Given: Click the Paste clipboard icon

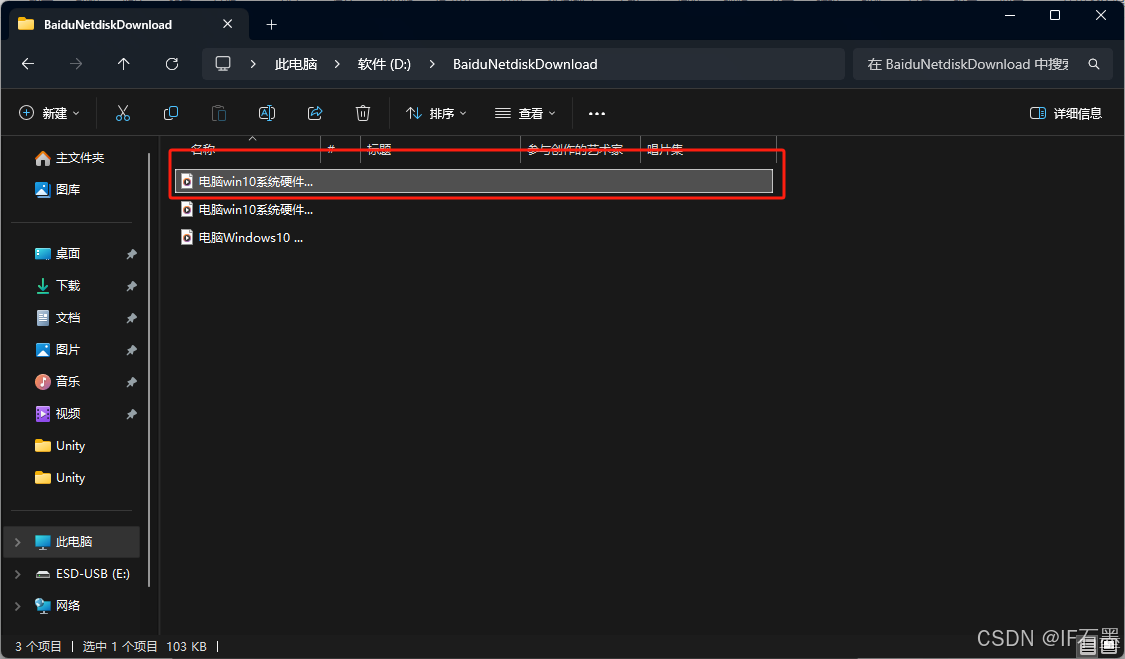Looking at the screenshot, I should 219,113.
